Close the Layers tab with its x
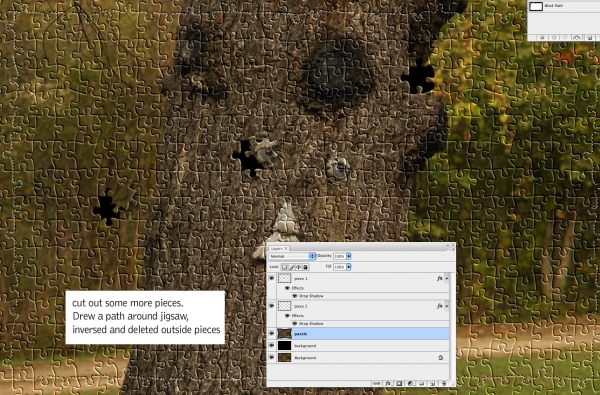The width and height of the screenshot is (600, 395). [286, 248]
